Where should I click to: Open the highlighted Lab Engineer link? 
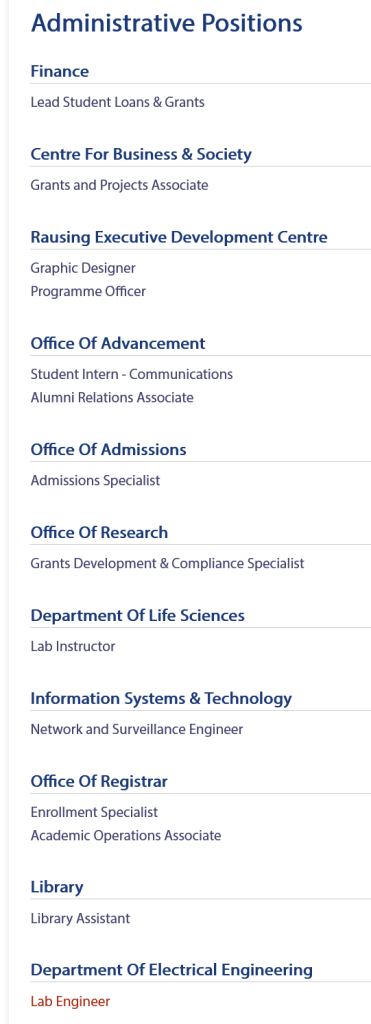point(71,1001)
